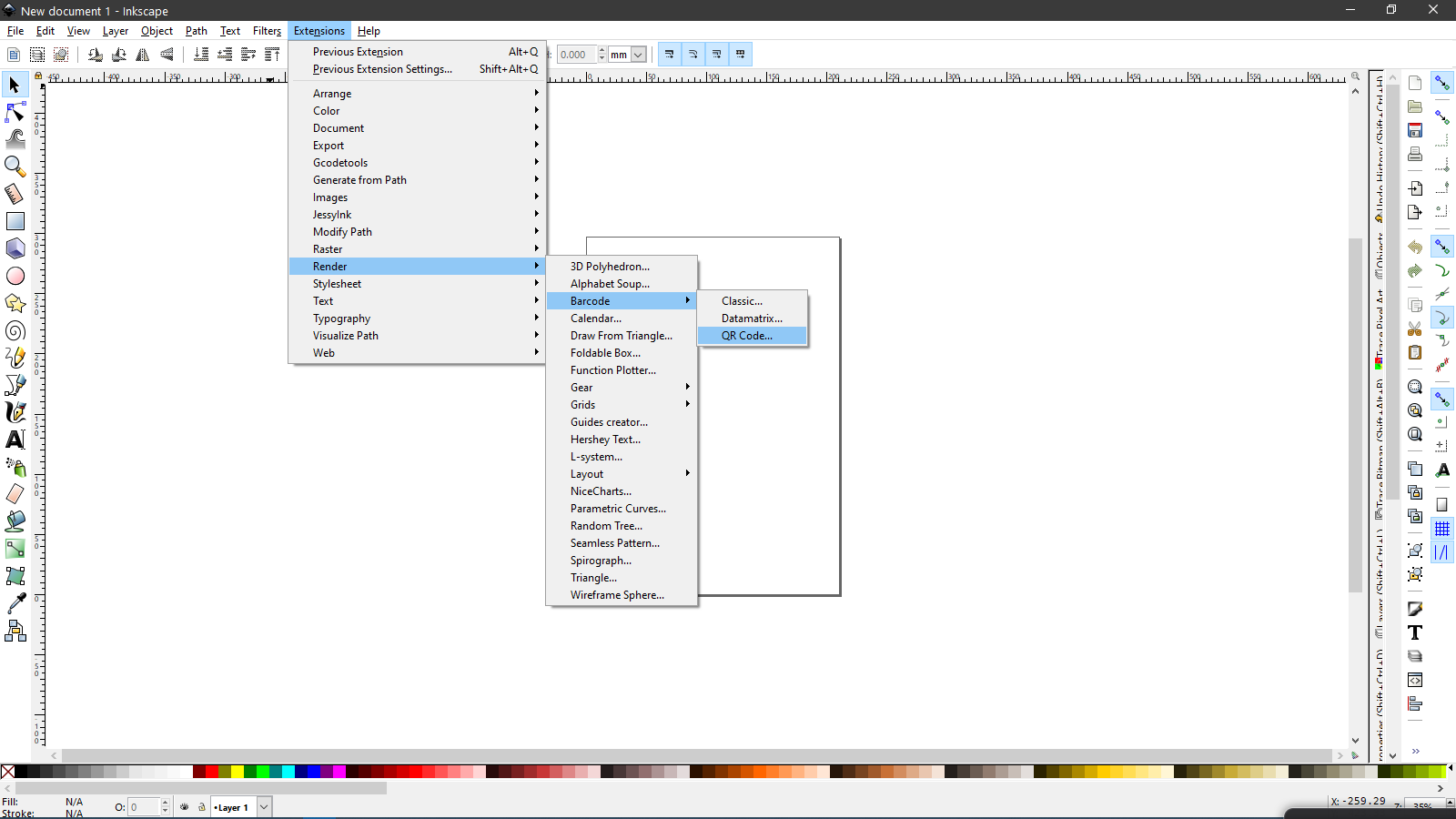Image resolution: width=1456 pixels, height=819 pixels.
Task: Toggle current layer lock icon
Action: [x=202, y=807]
